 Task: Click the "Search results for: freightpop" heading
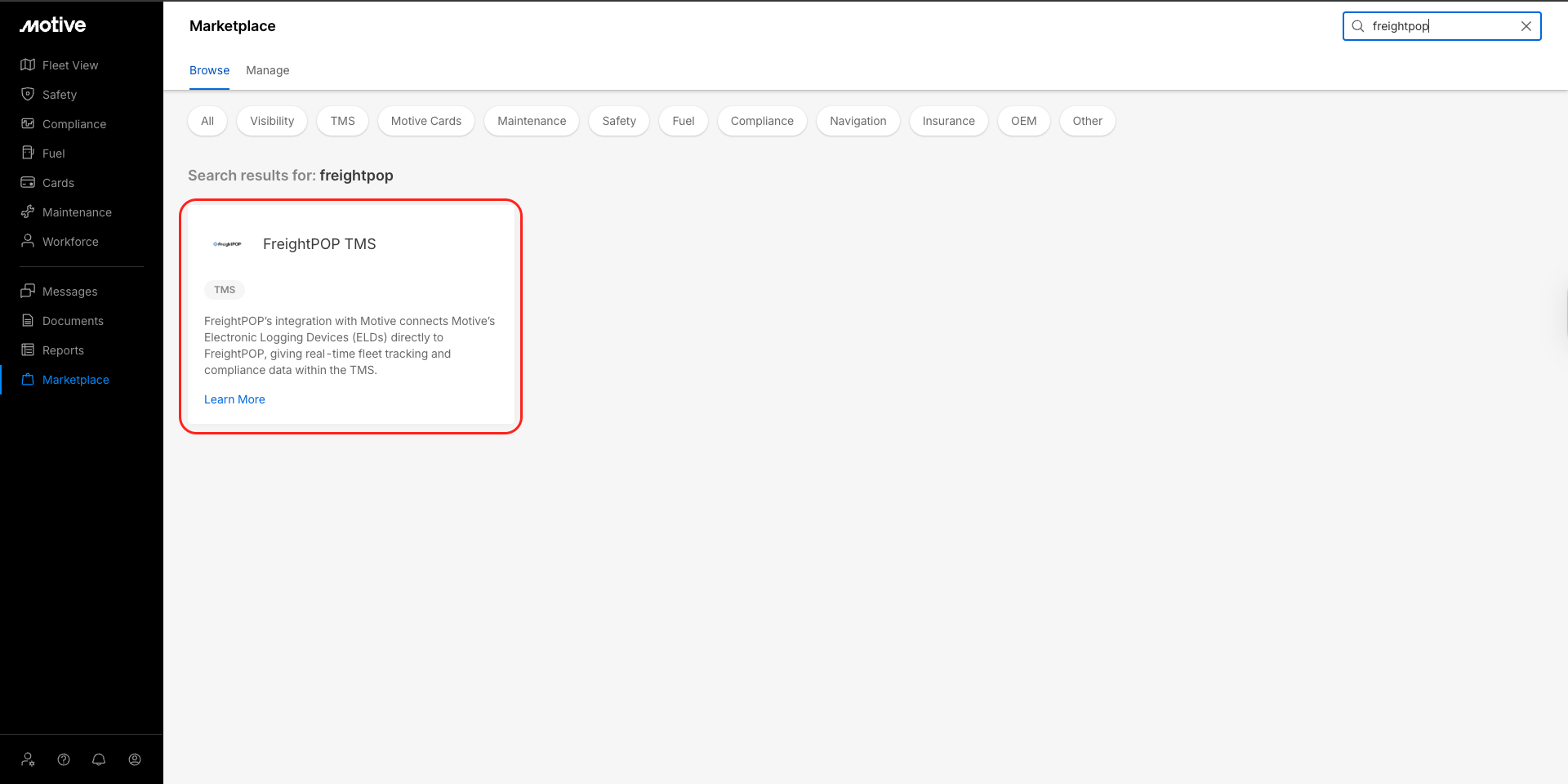[x=291, y=176]
